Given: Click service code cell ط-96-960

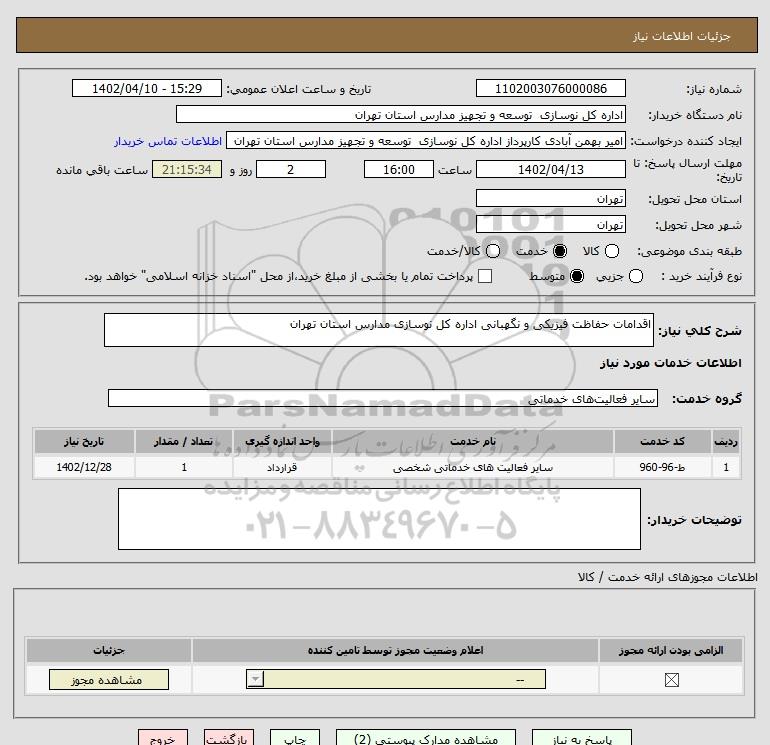Looking at the screenshot, I should coord(662,467).
